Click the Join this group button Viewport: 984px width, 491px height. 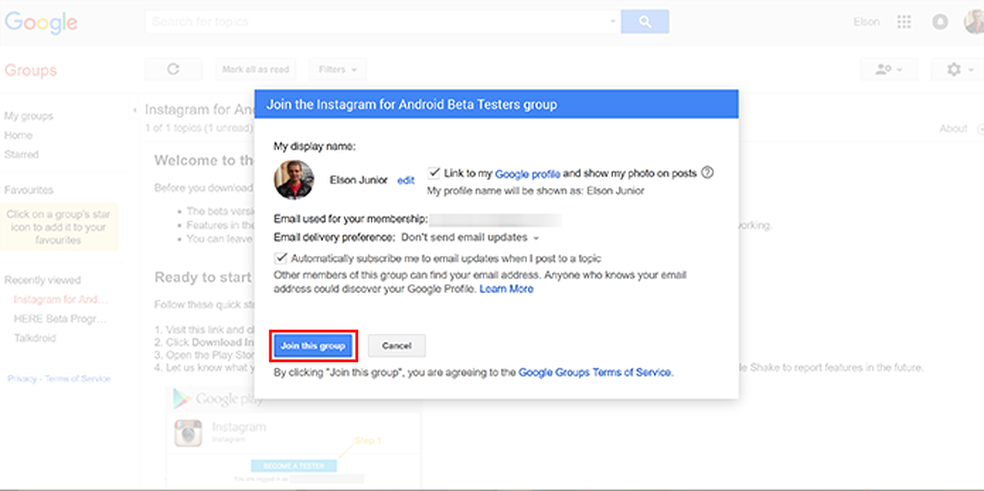(x=313, y=345)
